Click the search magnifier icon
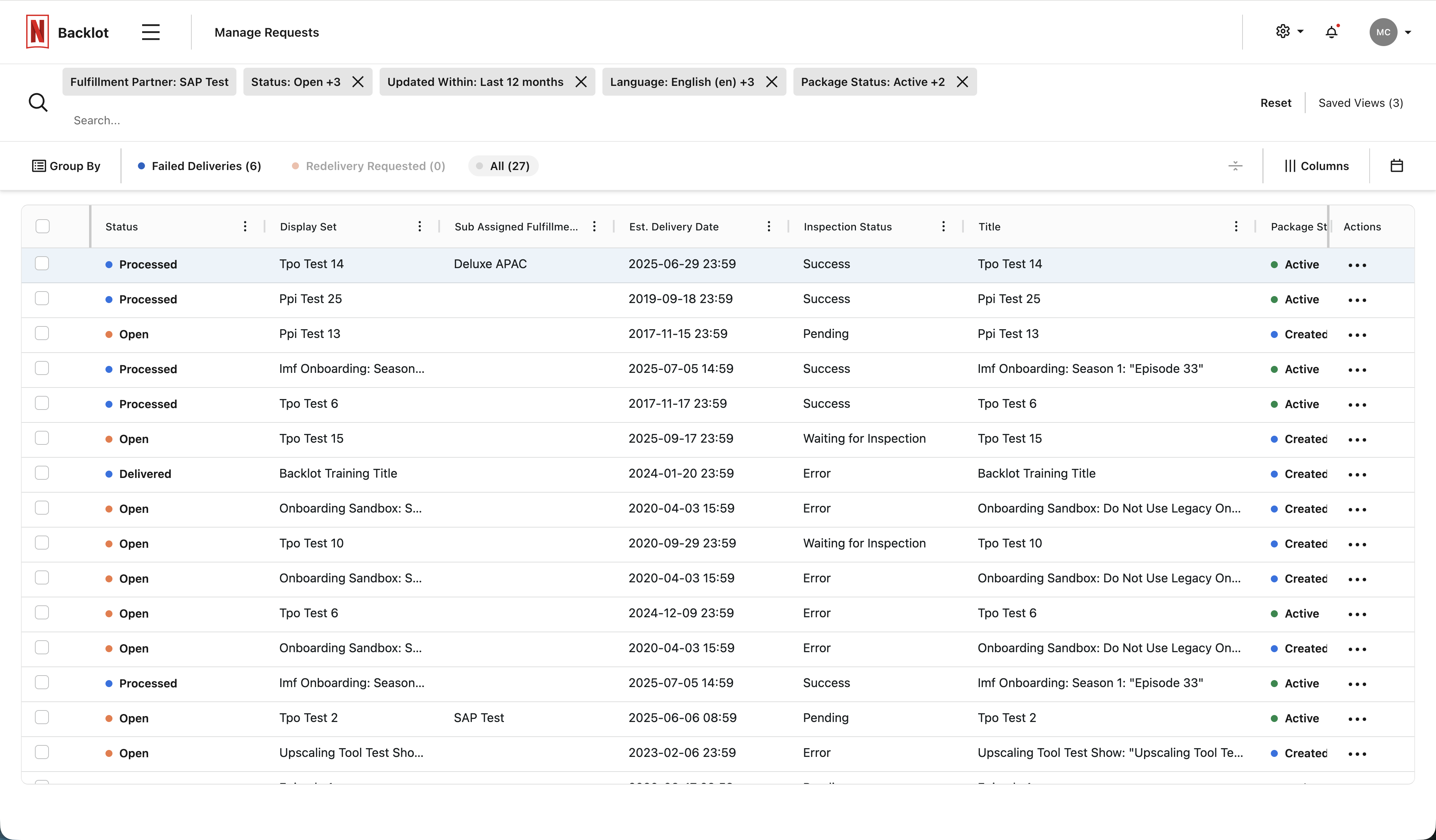The width and height of the screenshot is (1436, 840). pos(38,103)
